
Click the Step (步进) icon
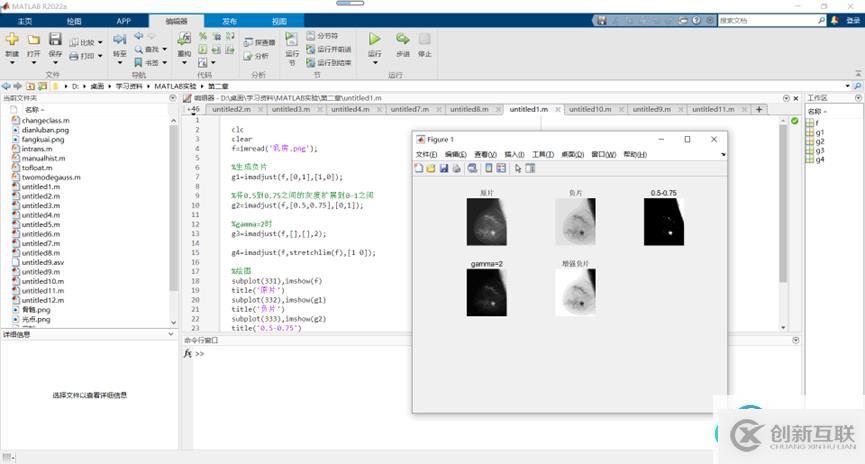[x=403, y=40]
